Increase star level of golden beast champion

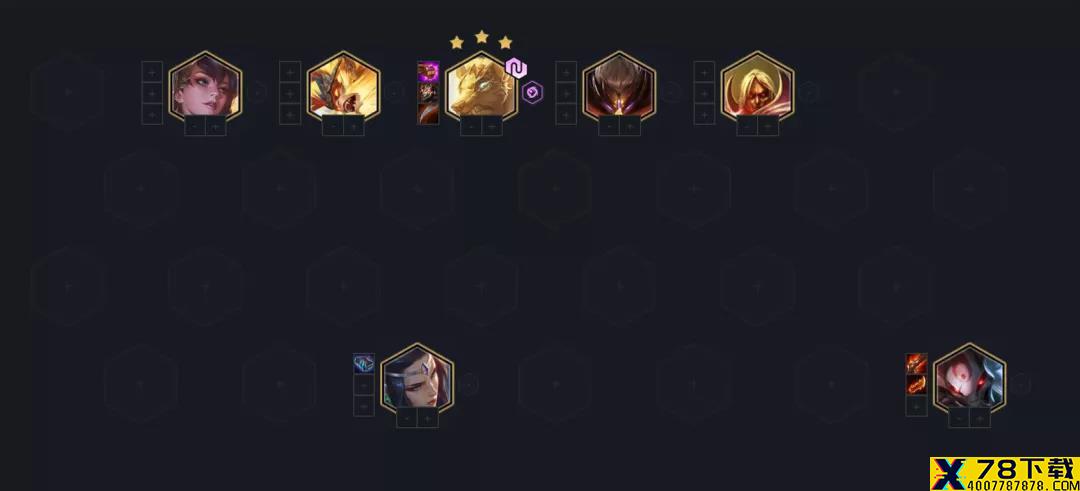tap(492, 126)
